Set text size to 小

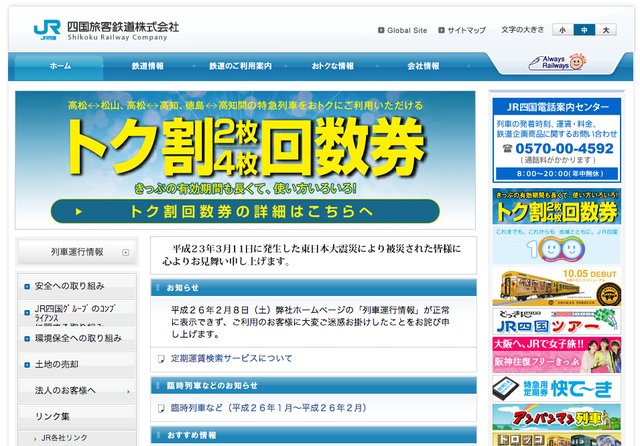(x=563, y=30)
